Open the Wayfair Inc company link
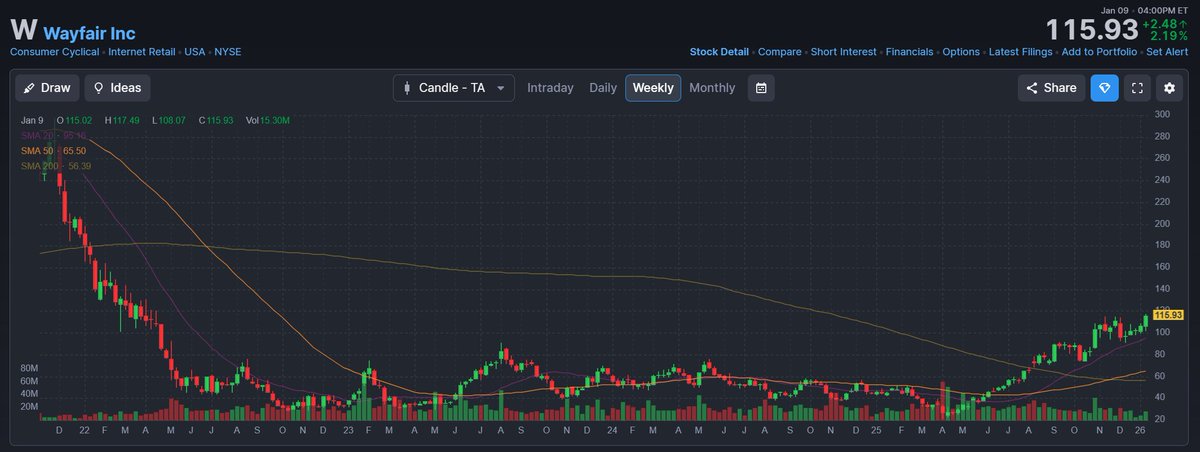1200x452 pixels. (x=89, y=34)
